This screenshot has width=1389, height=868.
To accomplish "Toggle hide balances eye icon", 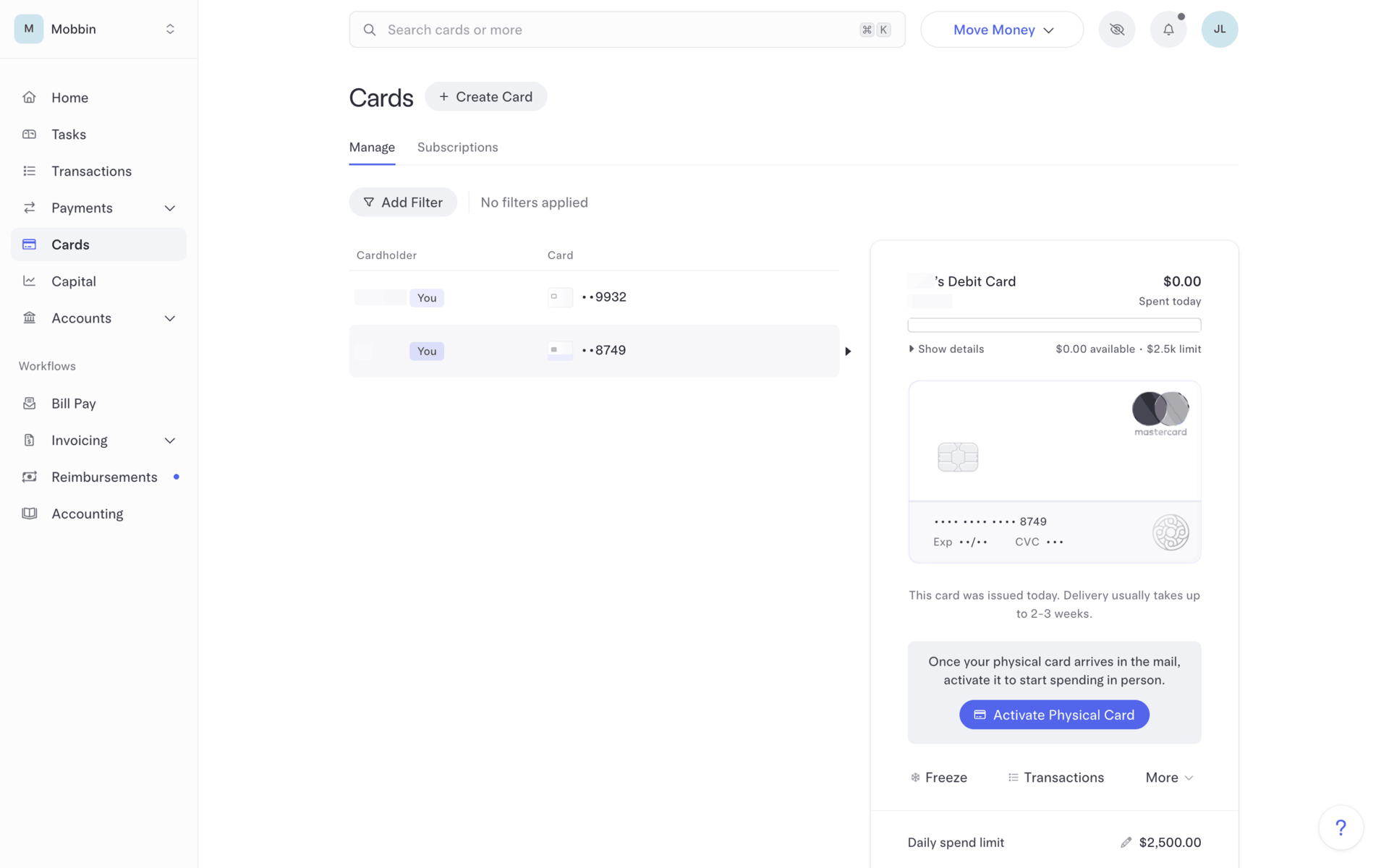I will [x=1117, y=30].
